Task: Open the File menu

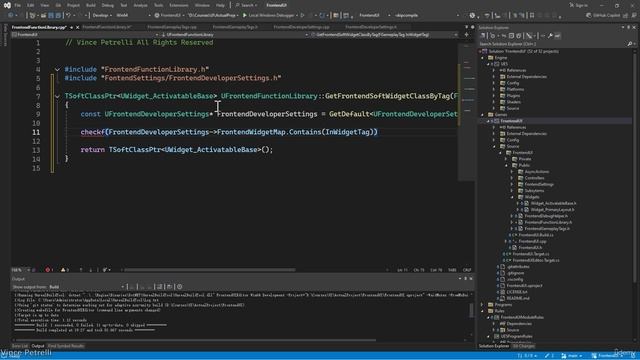Action: pos(18,5)
